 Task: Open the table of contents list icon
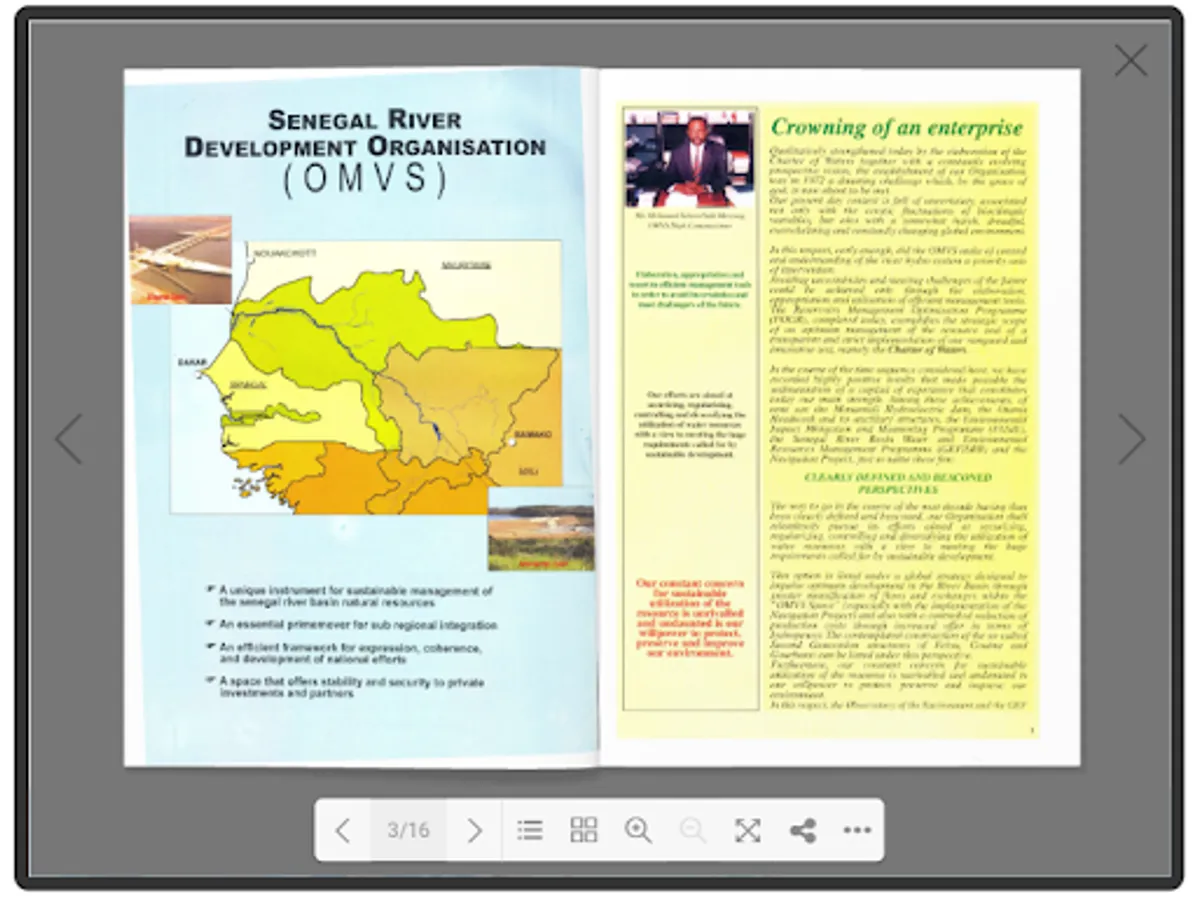click(x=529, y=830)
